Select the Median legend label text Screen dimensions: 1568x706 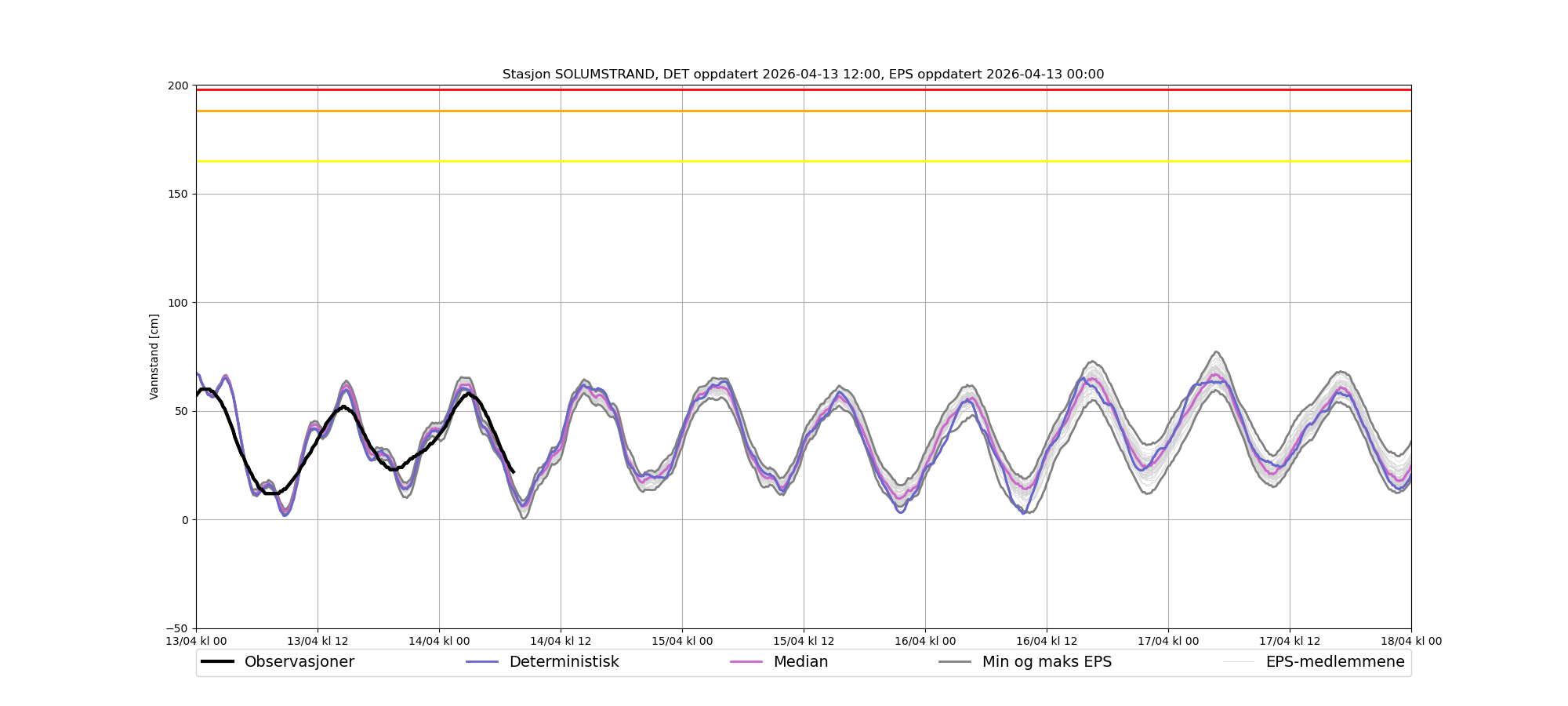coord(800,662)
